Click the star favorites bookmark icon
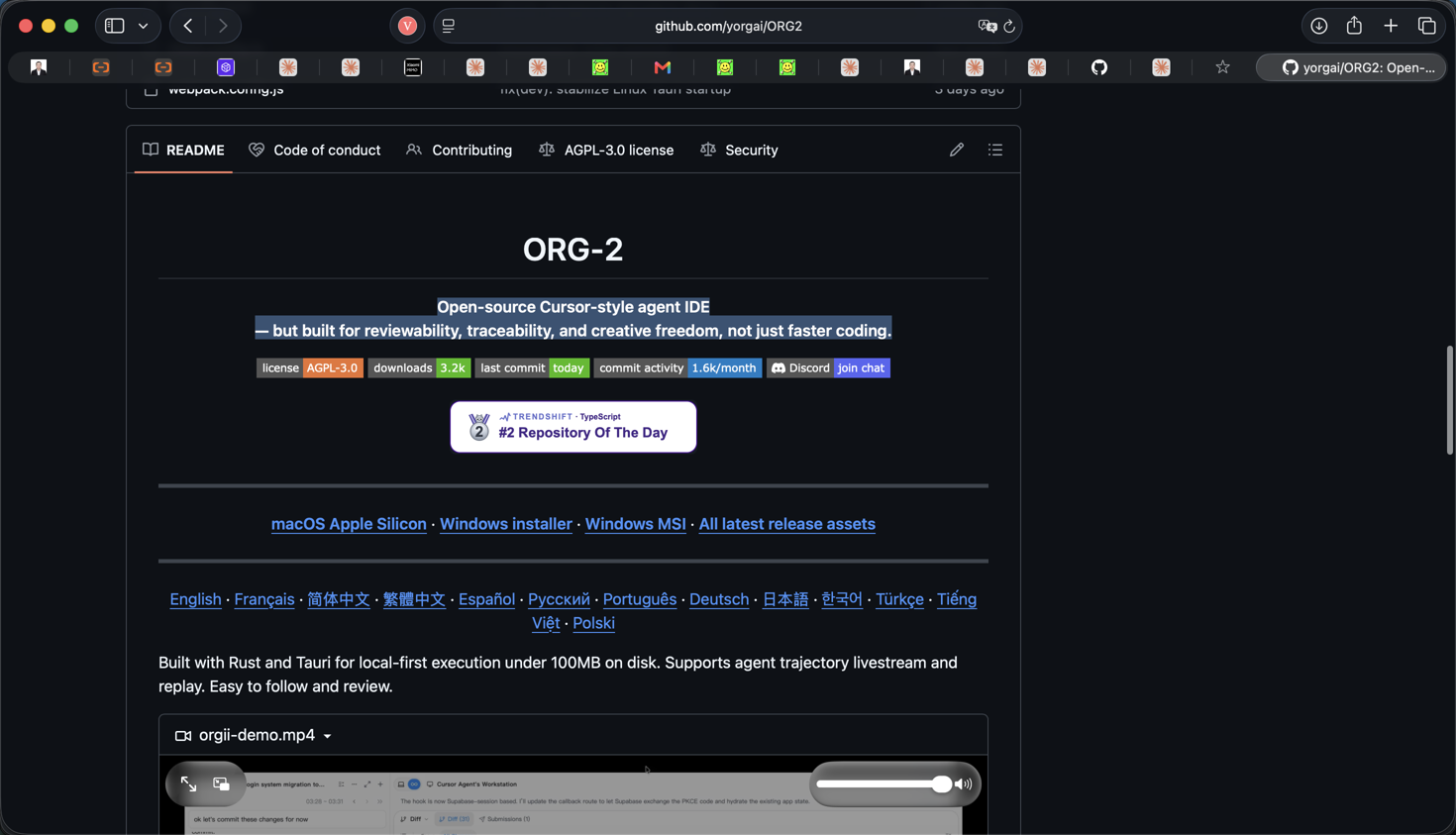 [1223, 67]
